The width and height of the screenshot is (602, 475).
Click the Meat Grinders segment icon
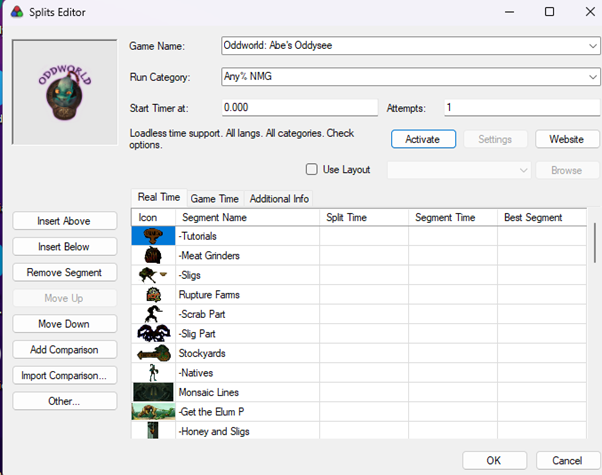153,255
